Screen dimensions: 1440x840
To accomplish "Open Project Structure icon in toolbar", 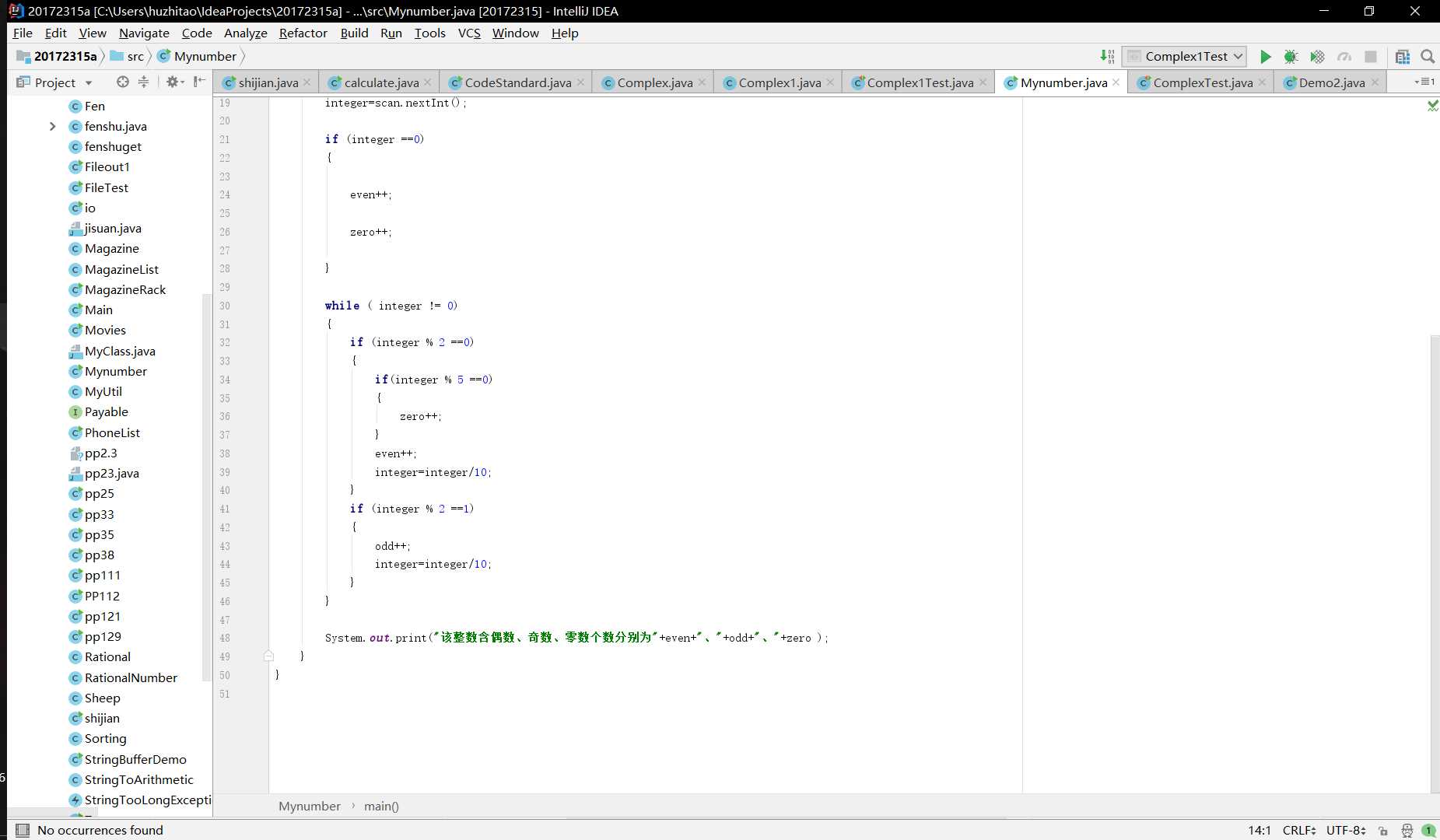I will pyautogui.click(x=1402, y=56).
